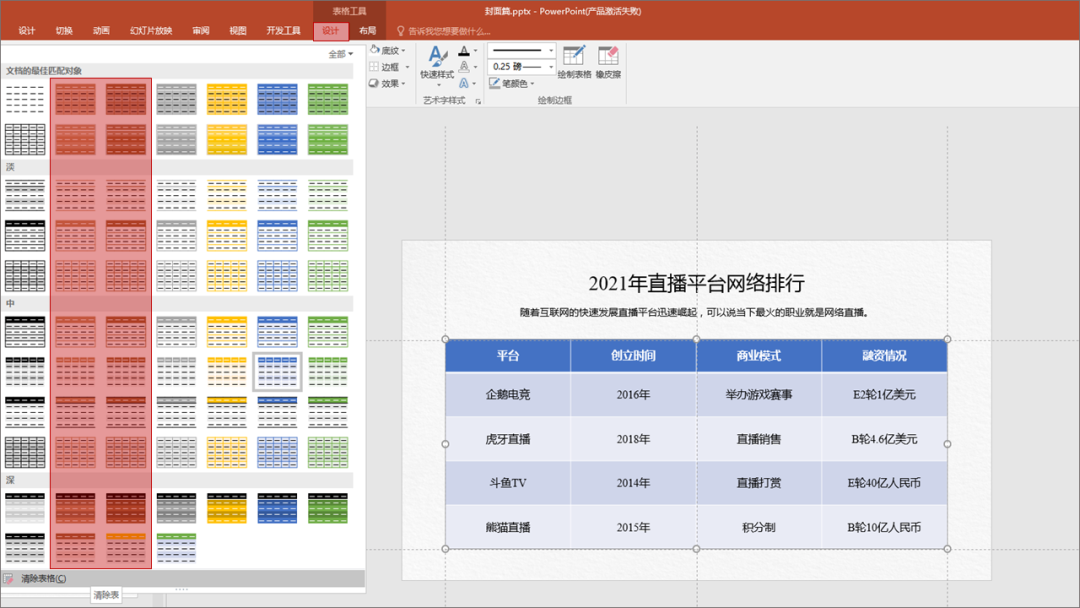Switch to the 切换 tab
The width and height of the screenshot is (1080, 608).
[64, 31]
